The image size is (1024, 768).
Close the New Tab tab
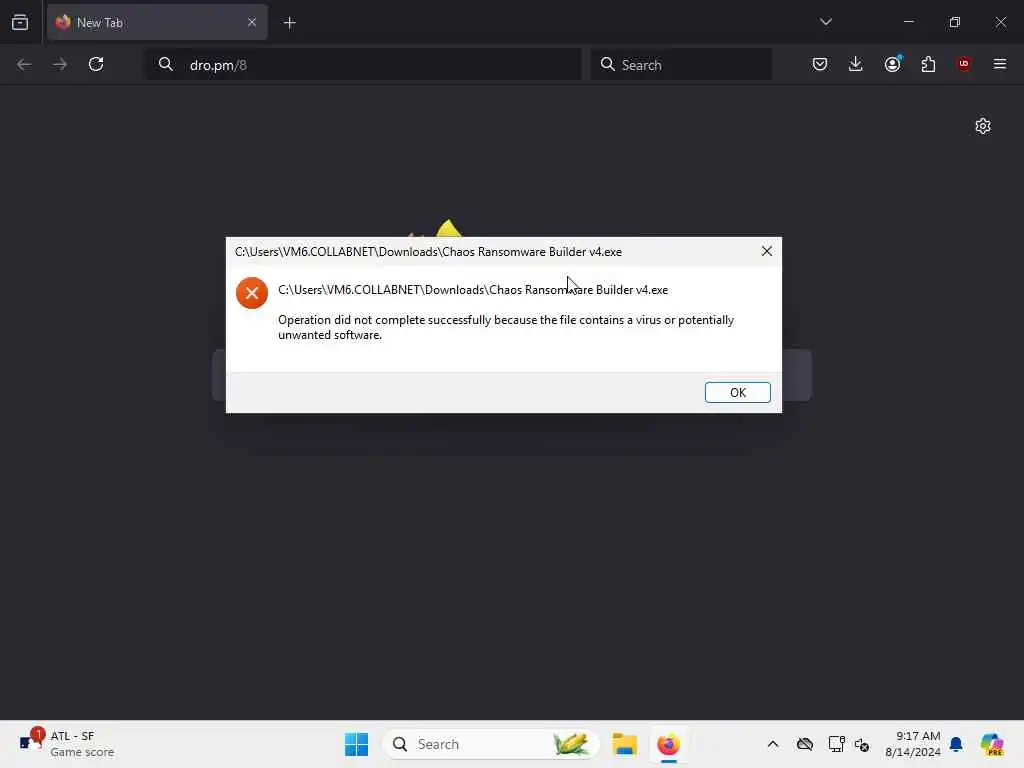(251, 22)
